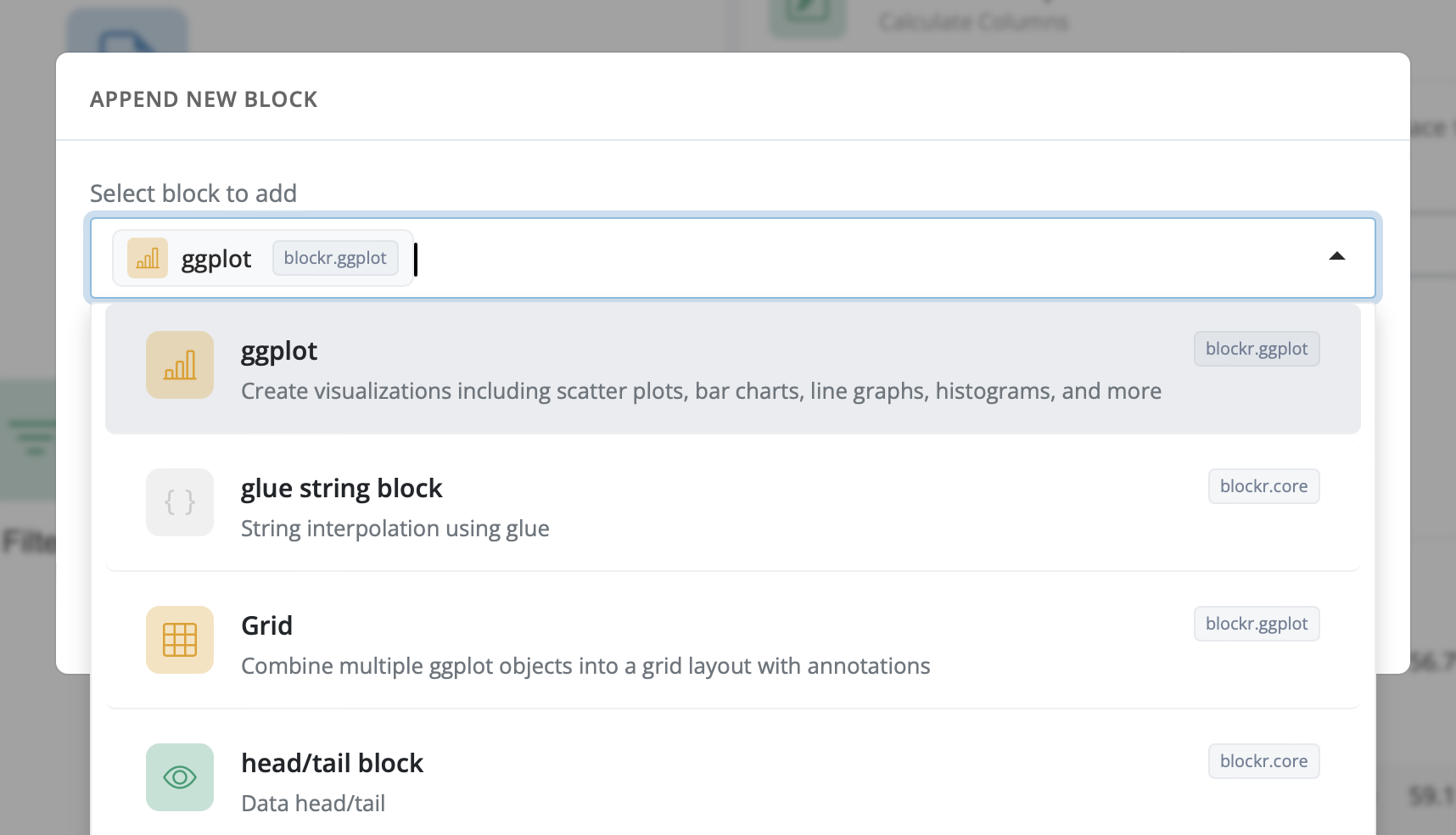The width and height of the screenshot is (1456, 835).
Task: Focus the block search input field
Action: (848, 258)
